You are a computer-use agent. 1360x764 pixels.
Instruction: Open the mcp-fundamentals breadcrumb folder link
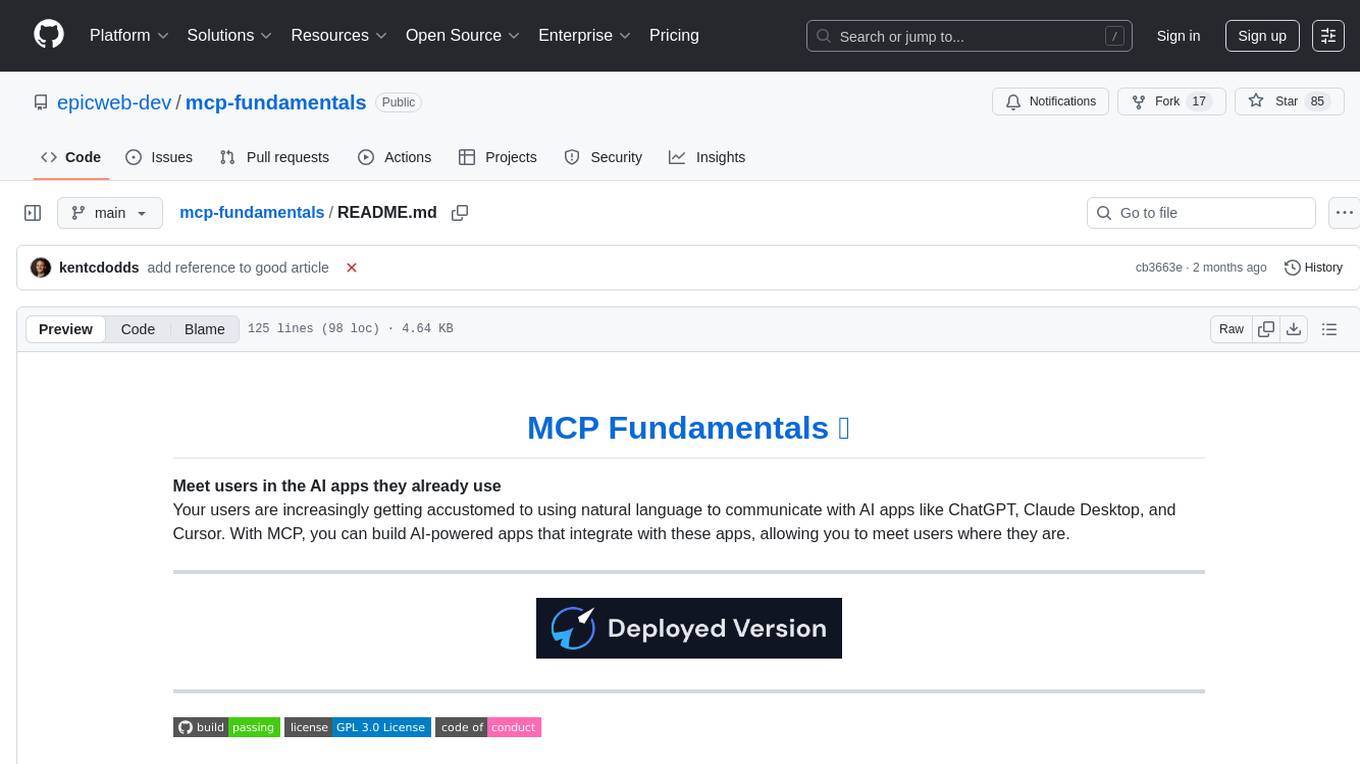click(x=252, y=212)
